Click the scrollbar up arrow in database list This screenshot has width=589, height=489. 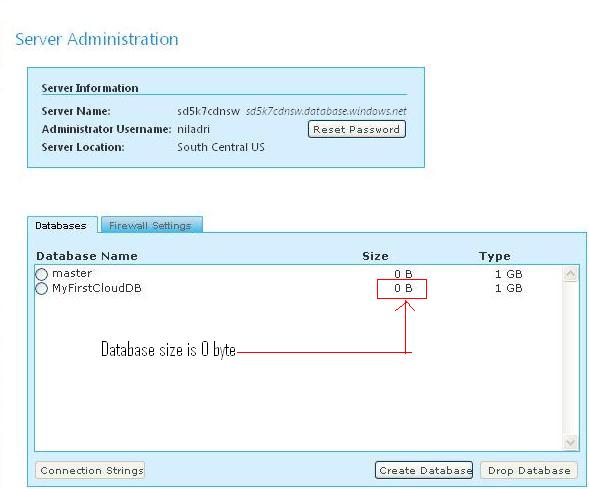coord(570,274)
